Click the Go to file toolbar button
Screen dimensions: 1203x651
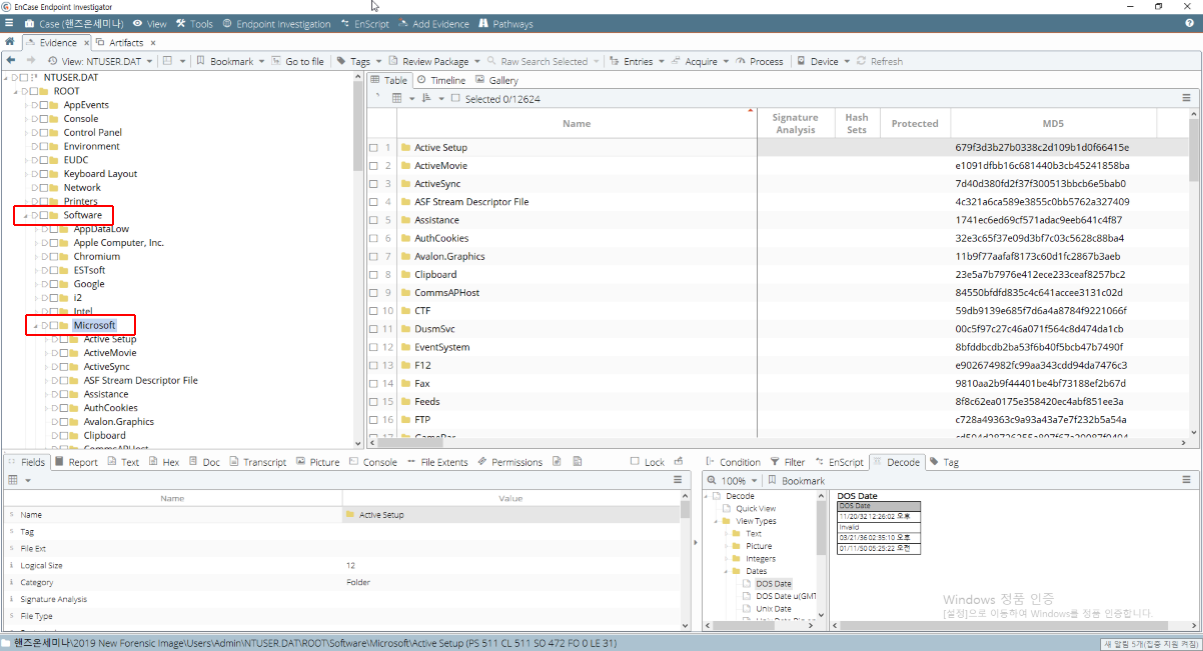coord(297,61)
